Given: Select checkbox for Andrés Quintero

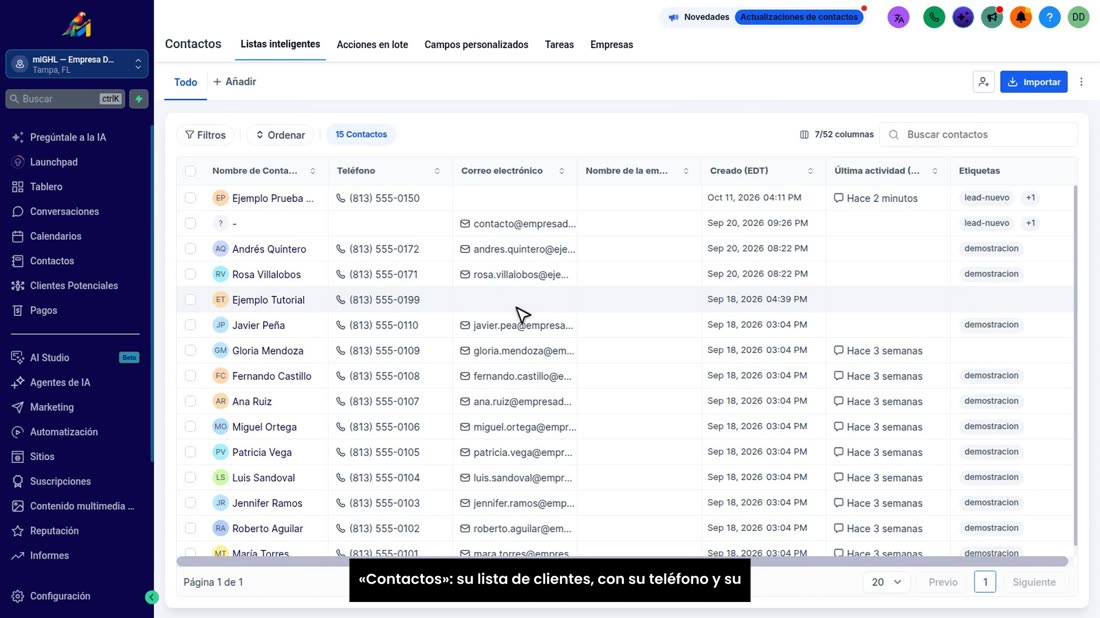Looking at the screenshot, I should (x=190, y=249).
